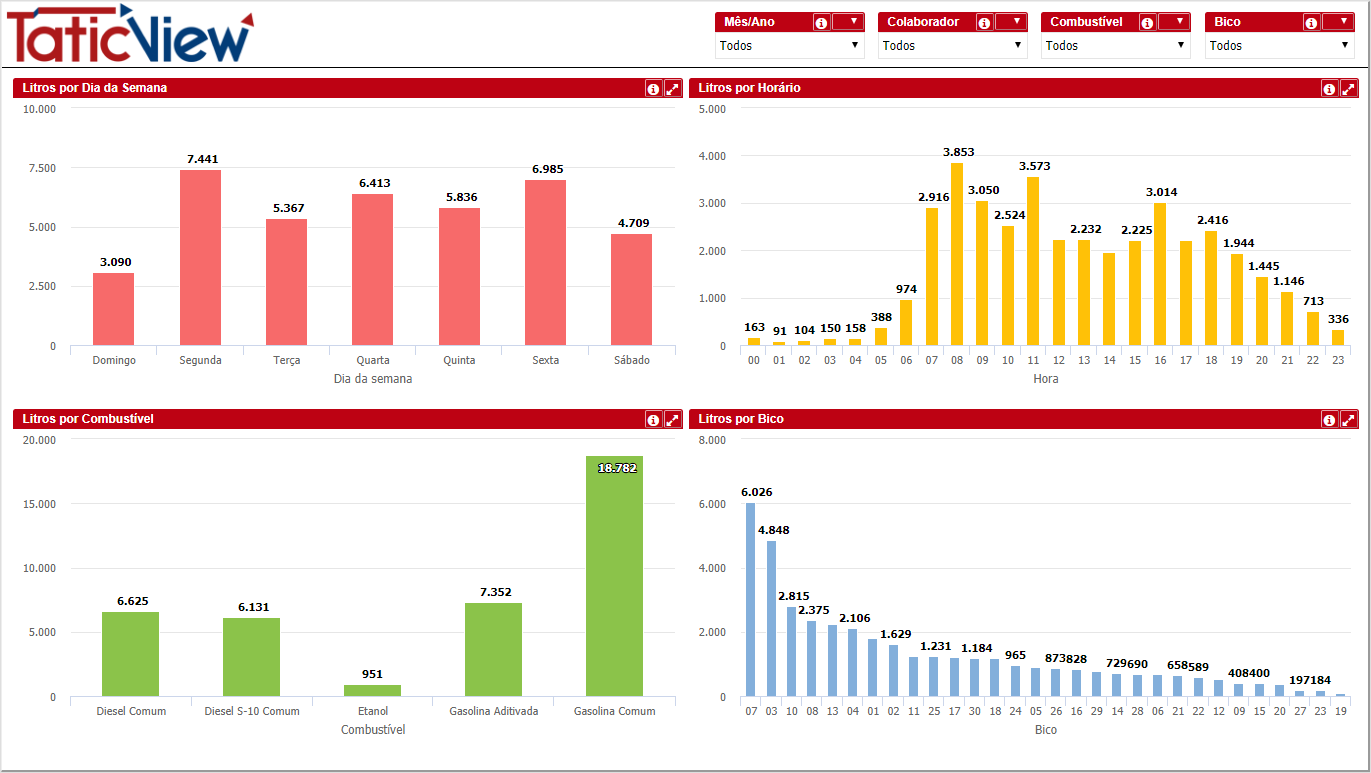
Task: Maximize the Litros por Bico chart
Action: pos(1349,420)
